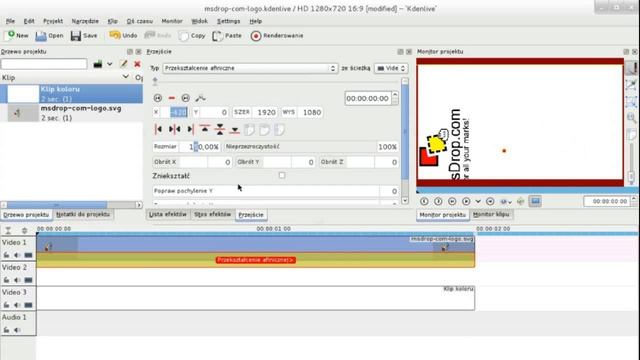
Task: Open the Monitor menu
Action: pos(172,21)
